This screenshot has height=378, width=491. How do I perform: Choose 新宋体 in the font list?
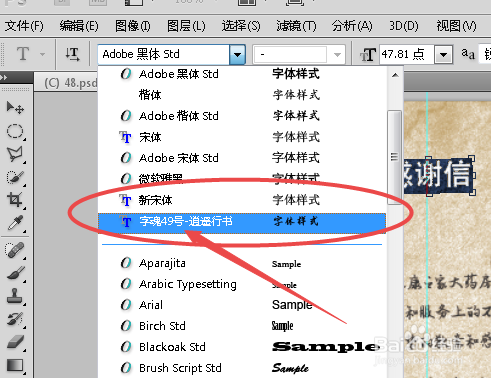pos(242,200)
